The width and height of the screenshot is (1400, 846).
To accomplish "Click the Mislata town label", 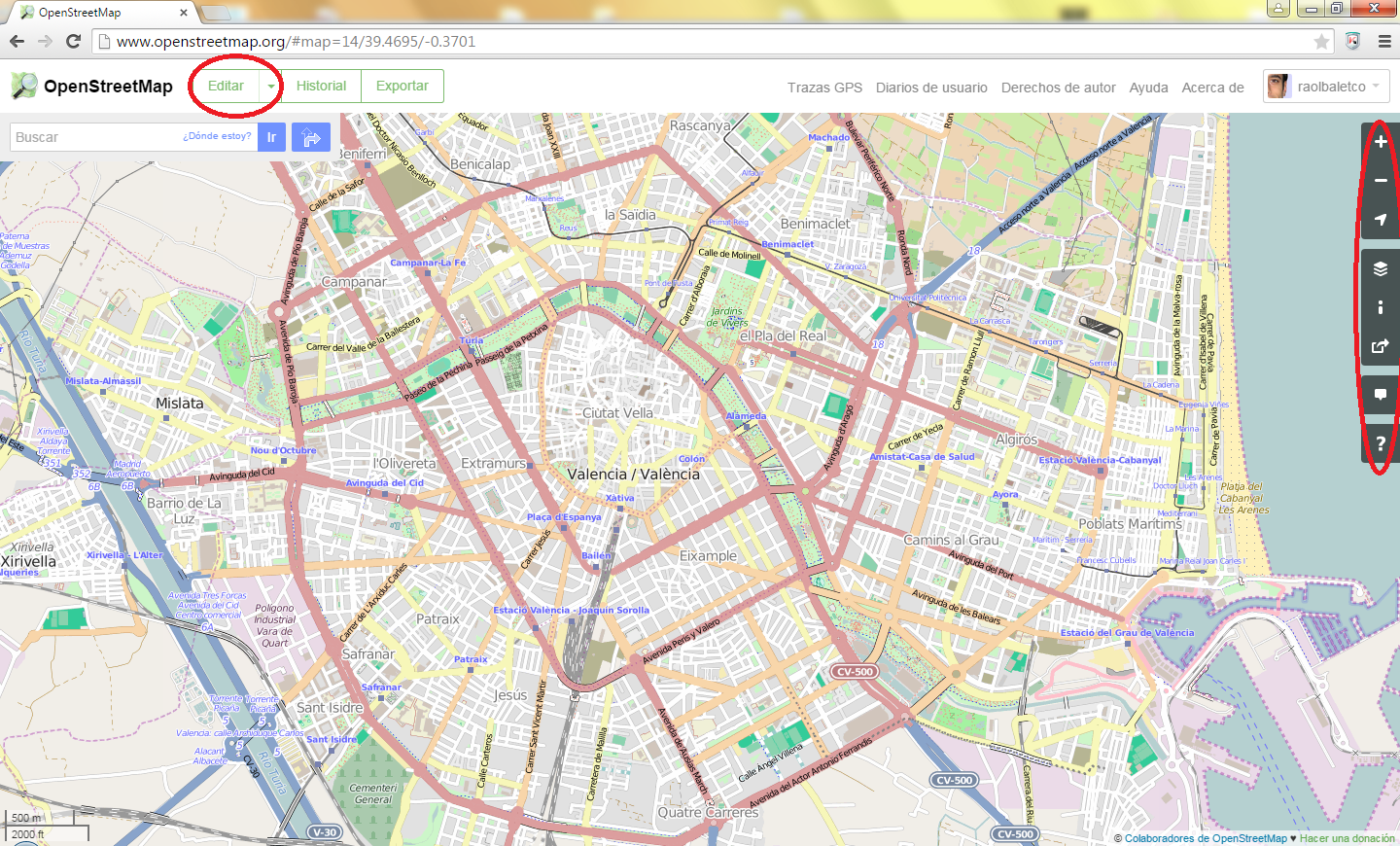I will coord(180,404).
